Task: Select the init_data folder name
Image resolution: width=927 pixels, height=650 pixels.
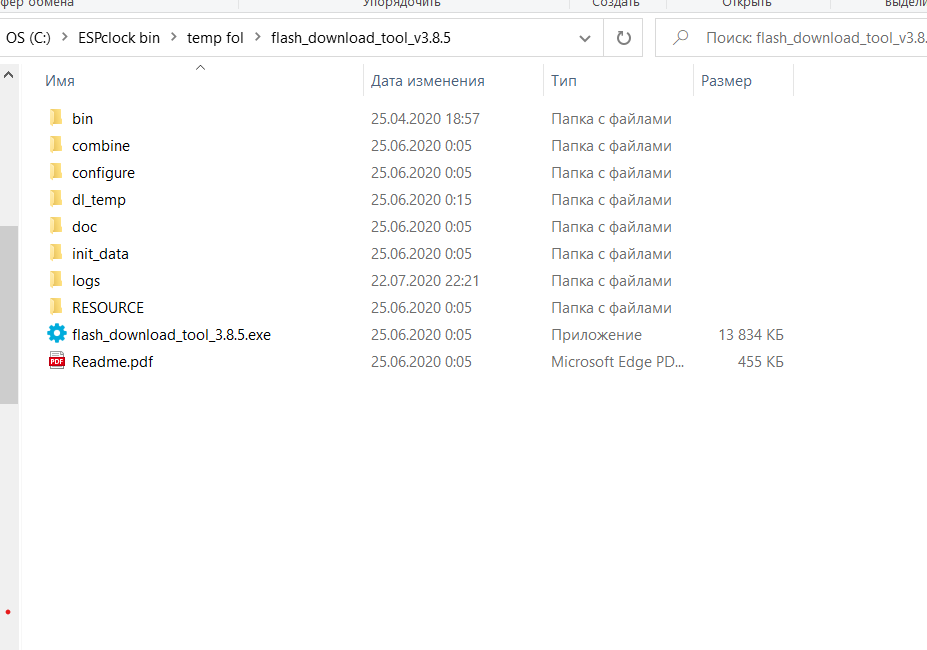Action: (x=100, y=254)
